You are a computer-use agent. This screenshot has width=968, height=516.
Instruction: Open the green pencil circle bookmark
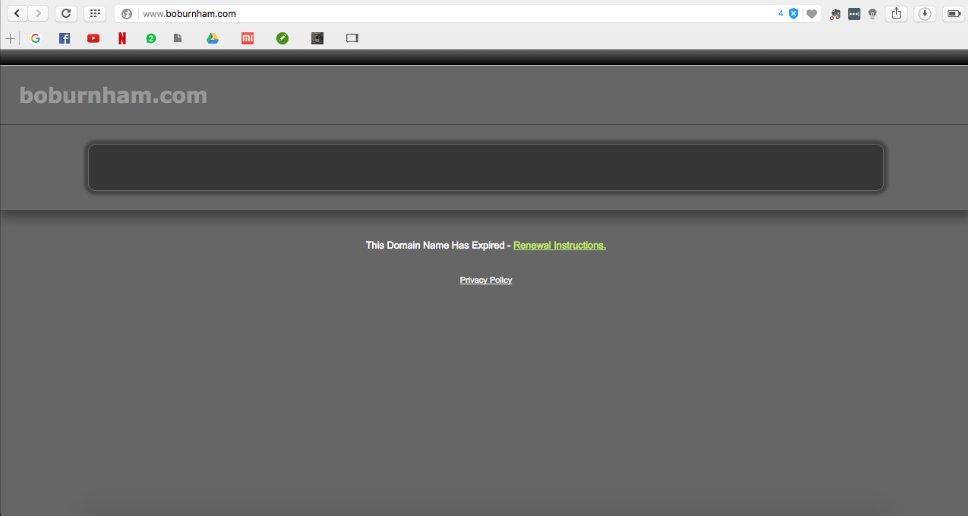coord(282,38)
